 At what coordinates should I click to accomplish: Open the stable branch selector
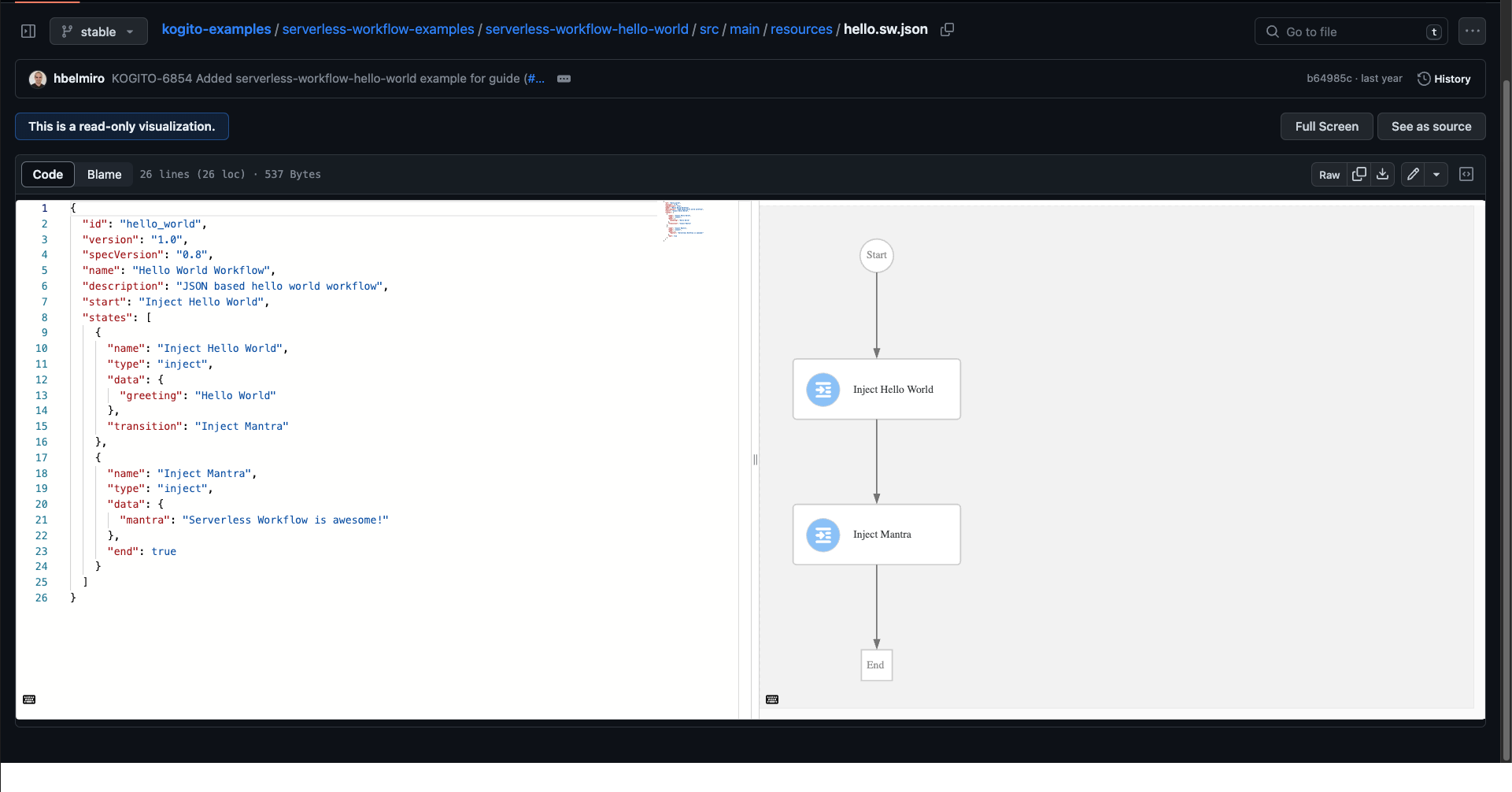[x=98, y=31]
